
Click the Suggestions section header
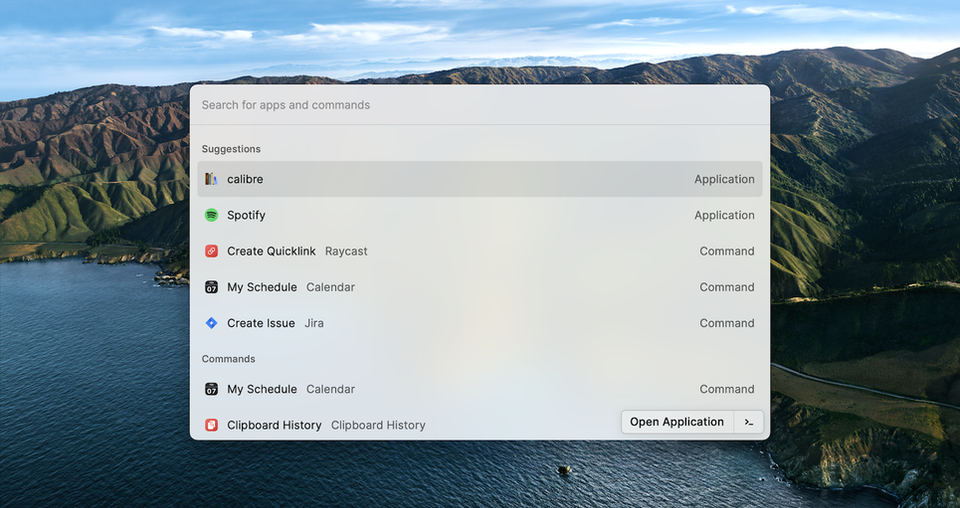(x=231, y=149)
